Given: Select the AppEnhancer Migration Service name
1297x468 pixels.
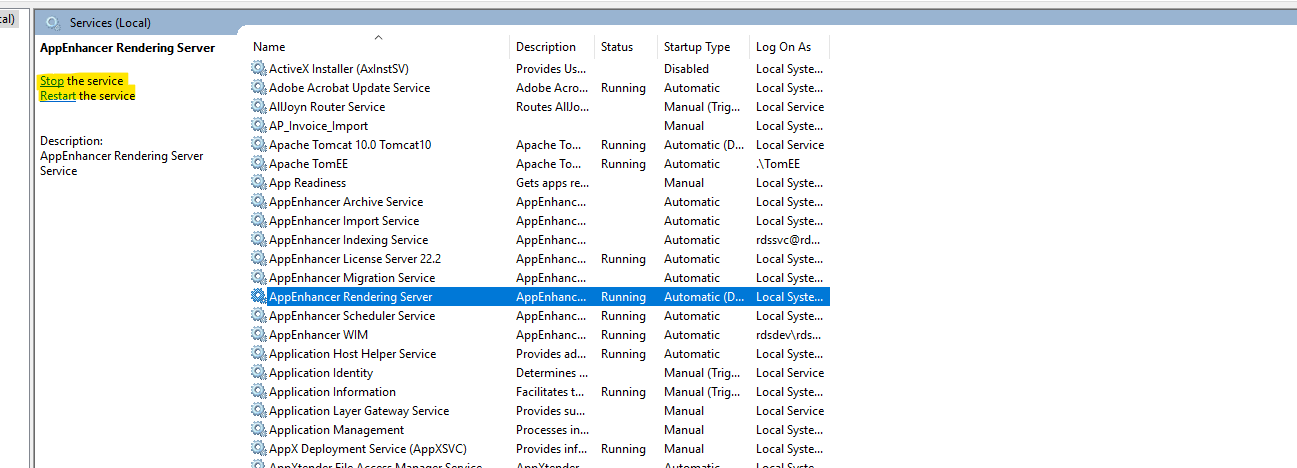Looking at the screenshot, I should point(352,278).
